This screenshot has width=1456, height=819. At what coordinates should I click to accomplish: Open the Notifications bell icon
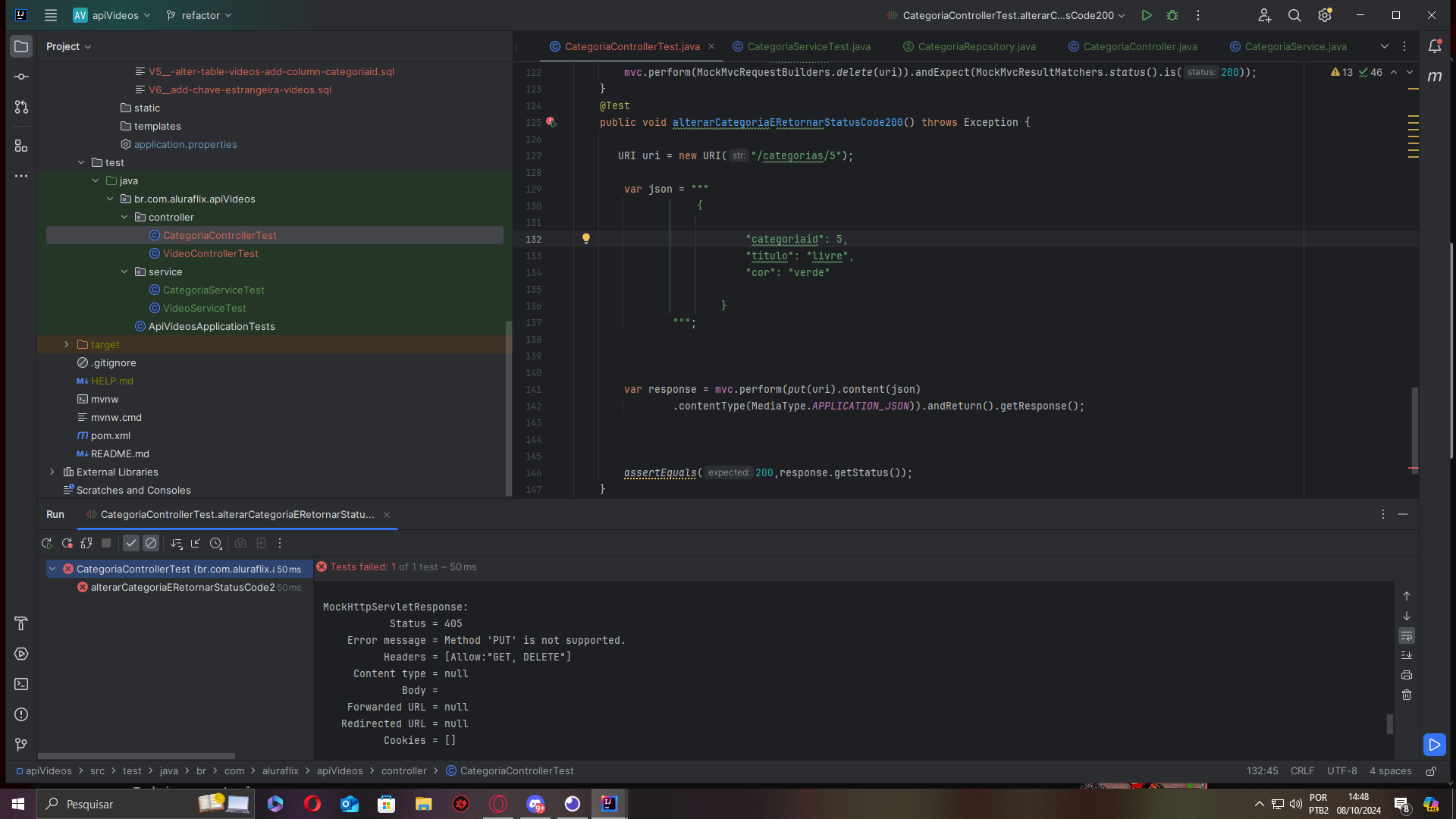1435,46
